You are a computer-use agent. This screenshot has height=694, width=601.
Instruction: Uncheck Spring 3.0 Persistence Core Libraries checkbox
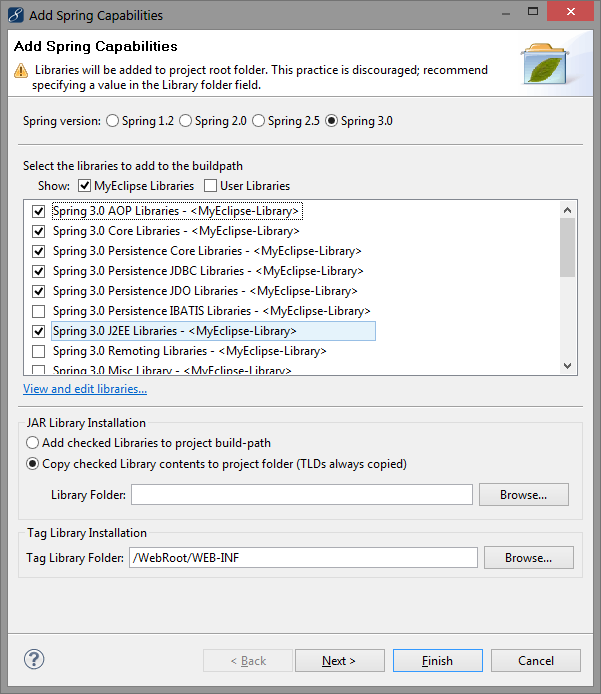pos(39,251)
